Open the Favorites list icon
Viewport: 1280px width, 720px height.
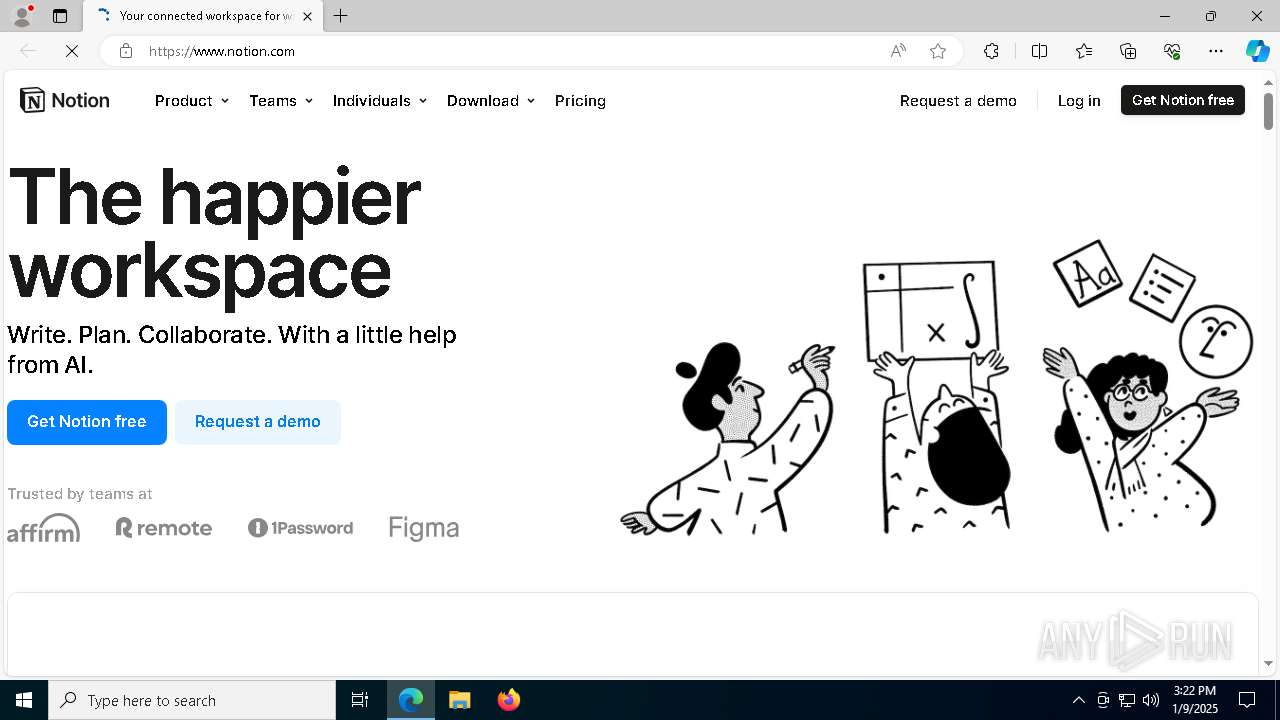tap(1084, 51)
